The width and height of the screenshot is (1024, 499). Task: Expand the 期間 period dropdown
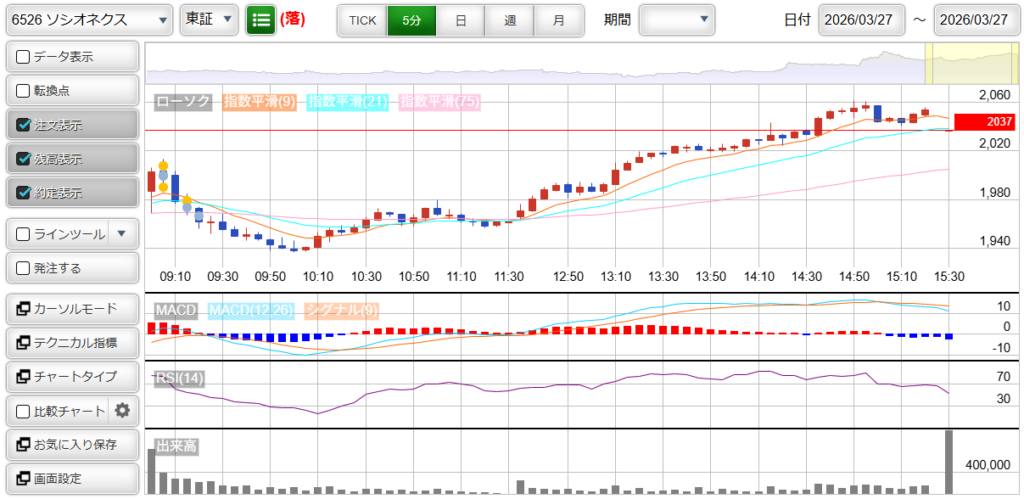click(677, 20)
